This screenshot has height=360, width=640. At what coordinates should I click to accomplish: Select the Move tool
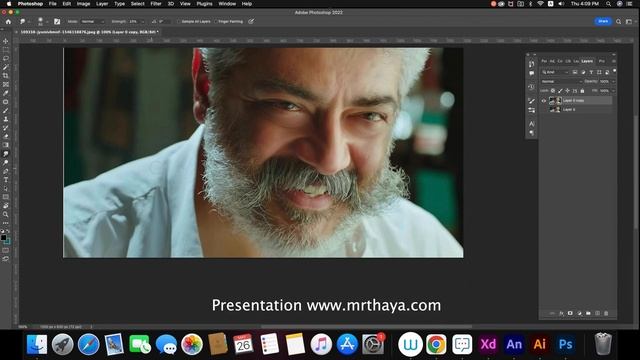tap(6, 41)
